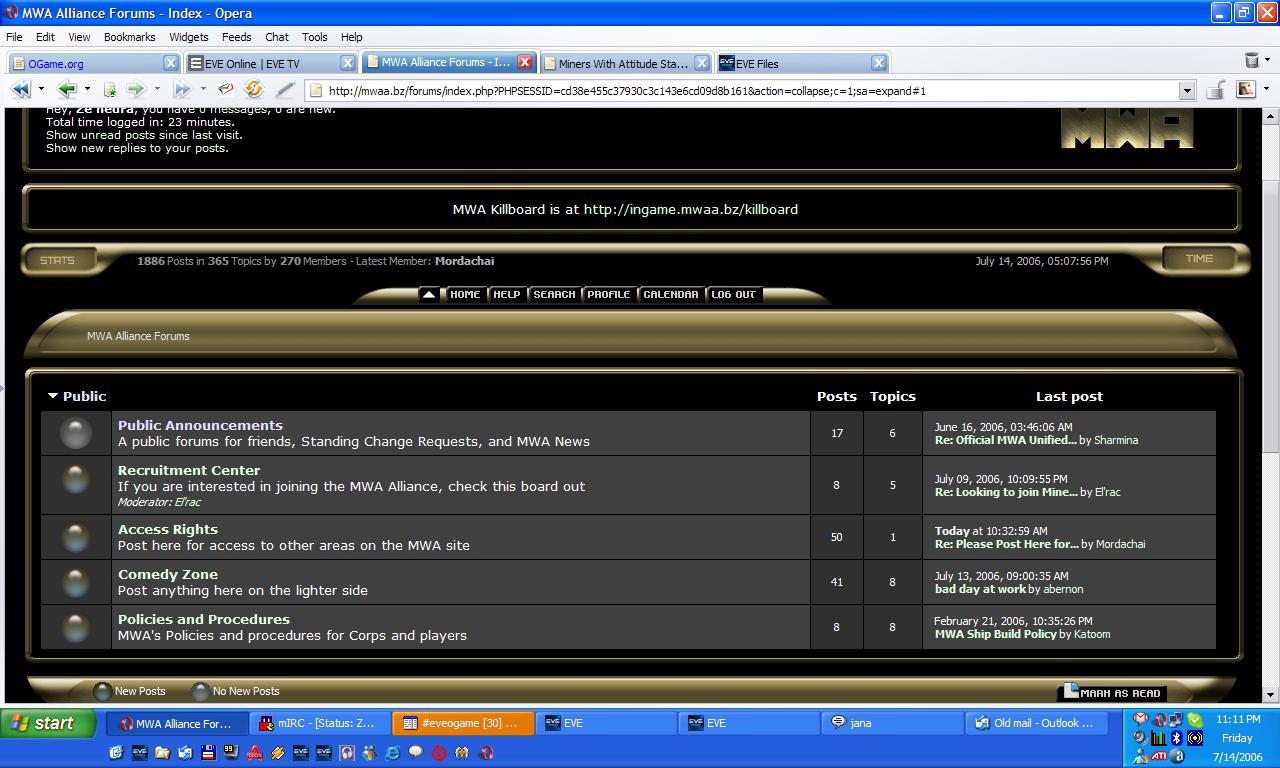Click the Internet Explorer quick launch icon
The image size is (1280, 768).
392,753
